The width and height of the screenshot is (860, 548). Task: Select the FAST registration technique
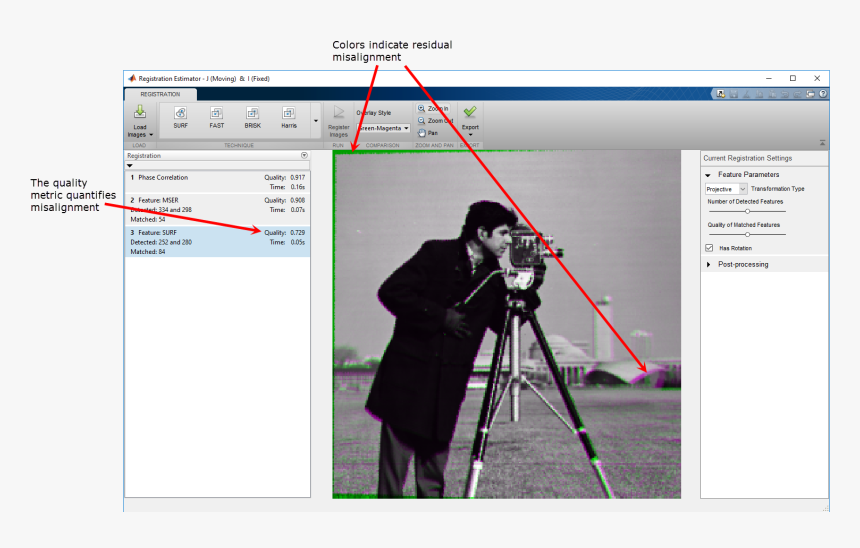[217, 117]
